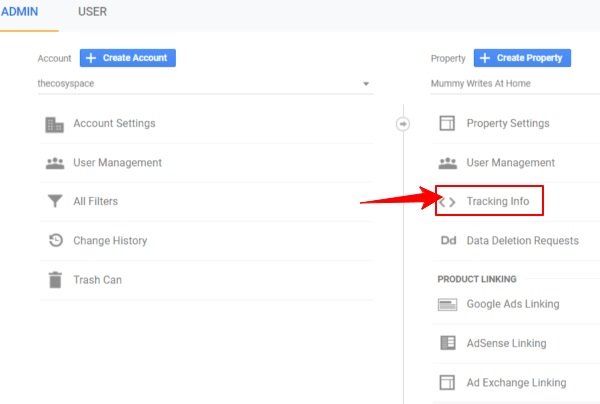The image size is (600, 404).
Task: Click the AdSense Linking icon
Action: pyautogui.click(x=448, y=343)
